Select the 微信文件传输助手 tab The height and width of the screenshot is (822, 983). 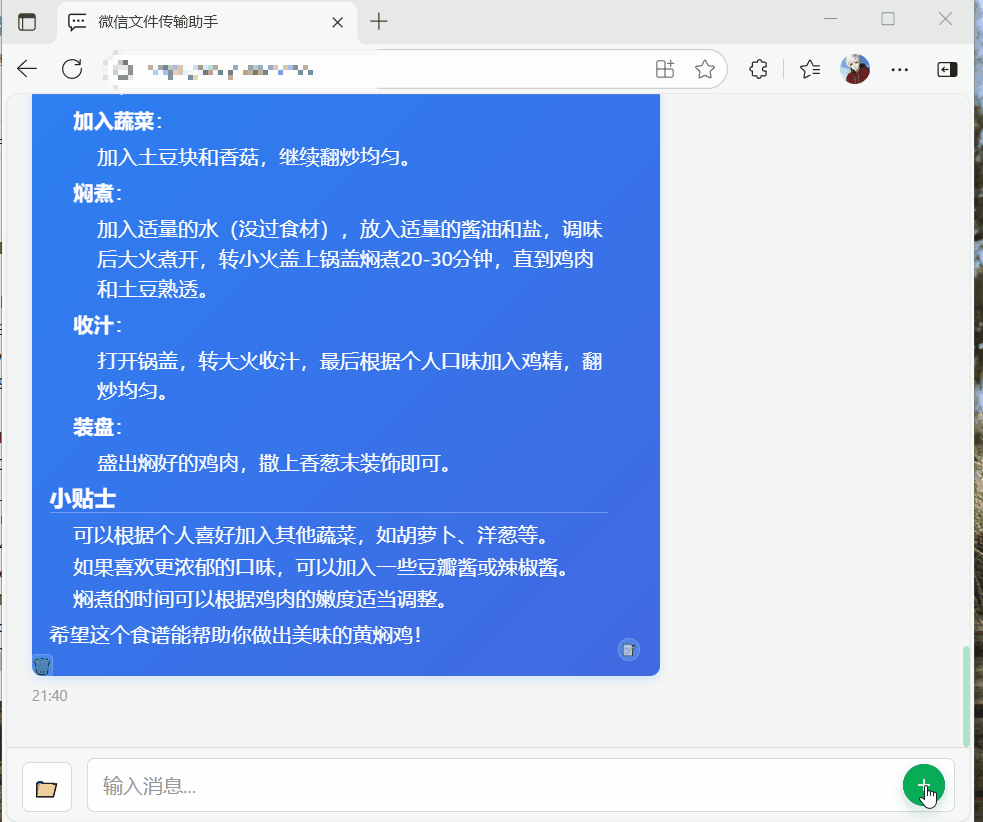click(200, 22)
